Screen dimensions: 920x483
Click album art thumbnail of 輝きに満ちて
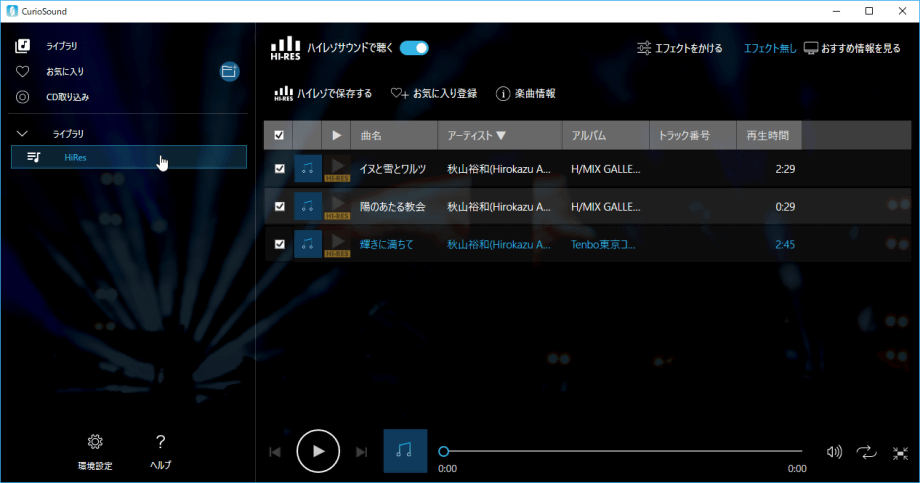coord(307,244)
